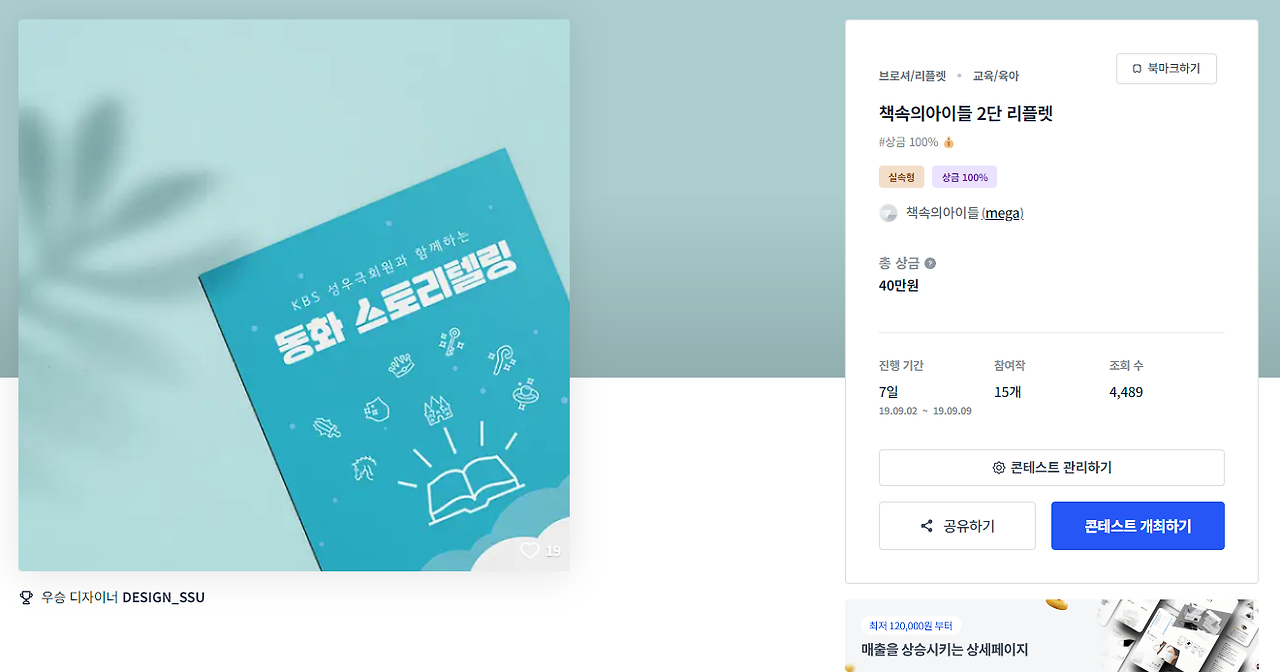Click the gear icon in 콘테스트 관리하기
The image size is (1280, 672).
click(x=998, y=468)
